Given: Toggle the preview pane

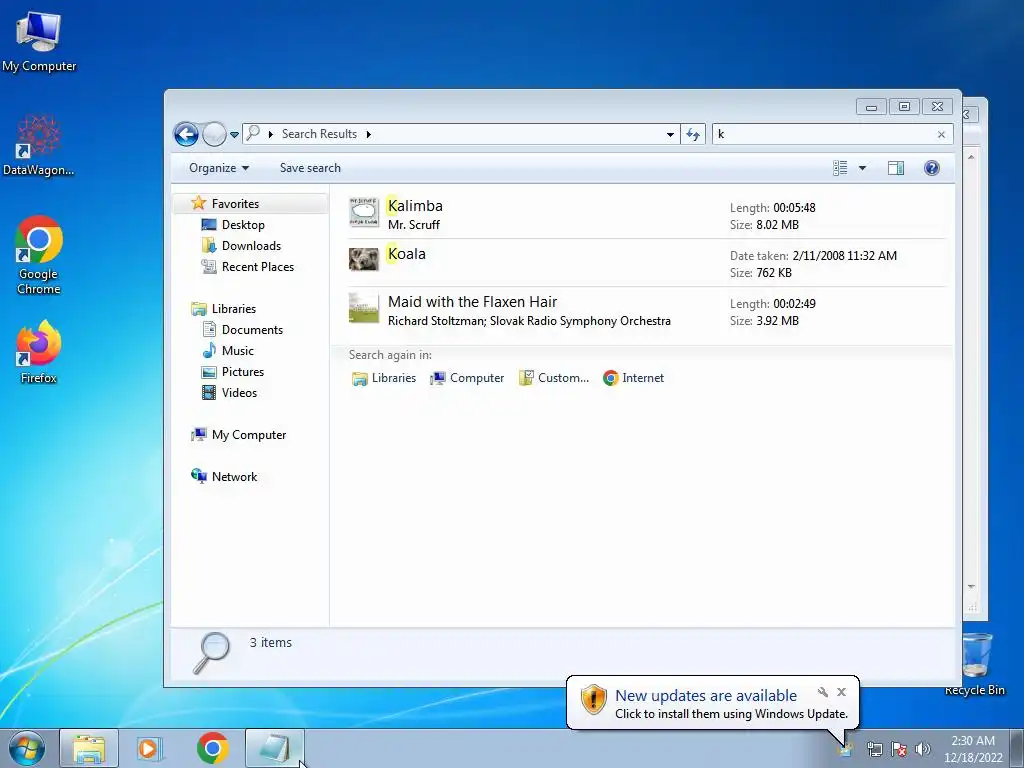Looking at the screenshot, I should coord(896,168).
